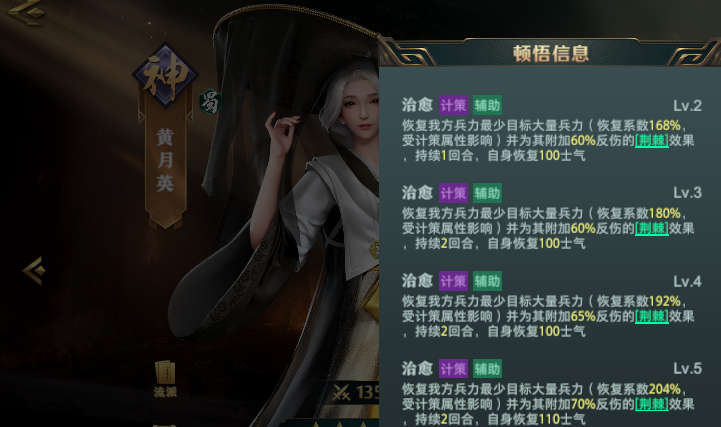Tap the green 辅助 tag on Lv.2
Screen dimensions: 721x427
[x=487, y=105]
